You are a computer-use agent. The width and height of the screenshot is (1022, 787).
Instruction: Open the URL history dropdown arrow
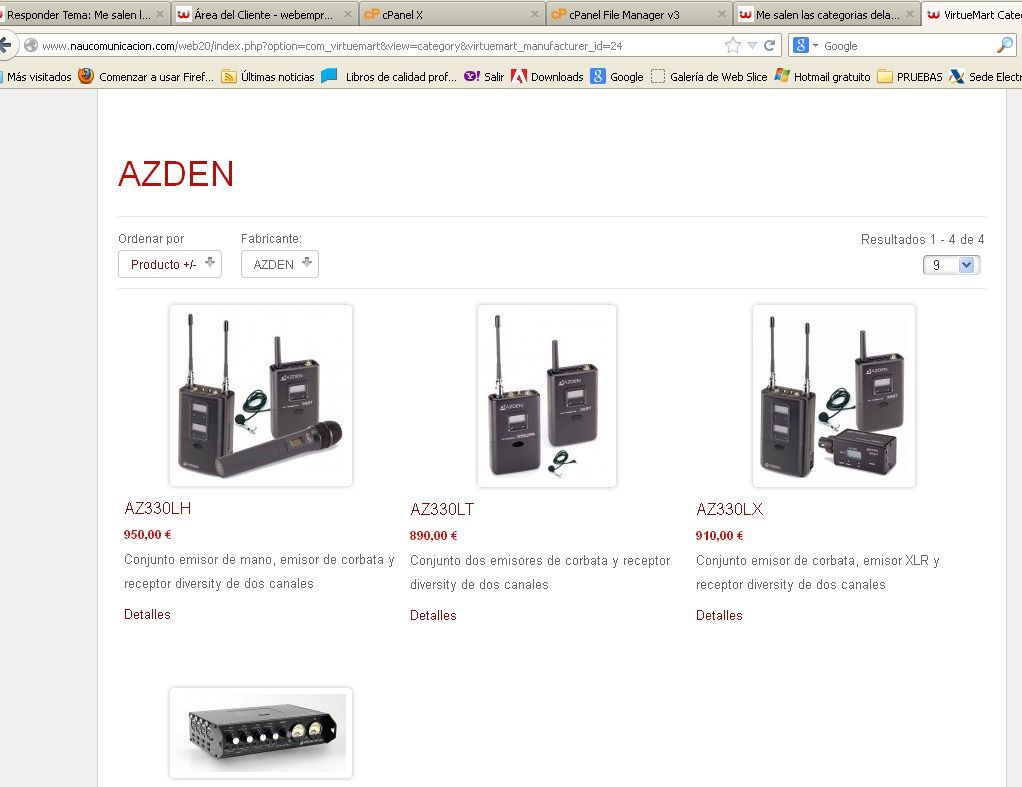752,46
